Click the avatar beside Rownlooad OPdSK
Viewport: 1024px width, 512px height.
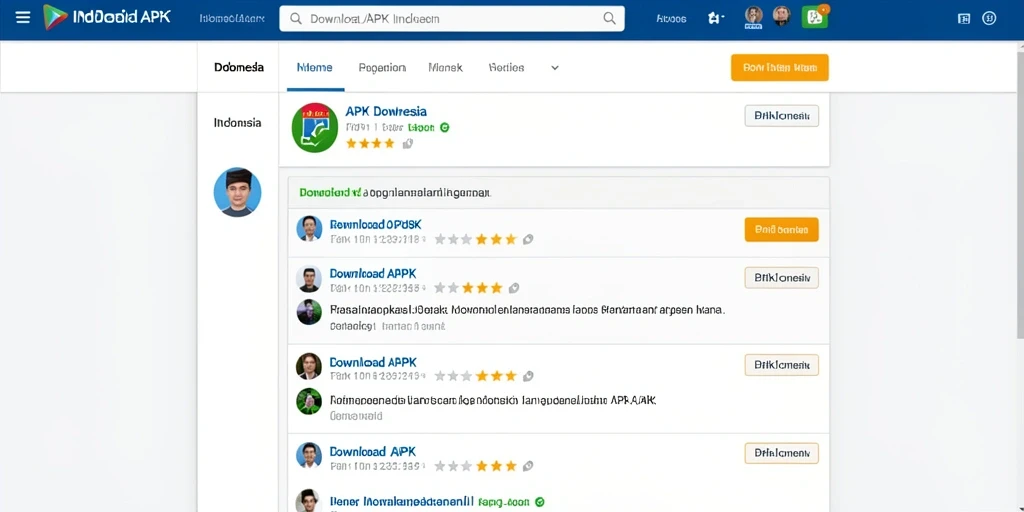[309, 229]
